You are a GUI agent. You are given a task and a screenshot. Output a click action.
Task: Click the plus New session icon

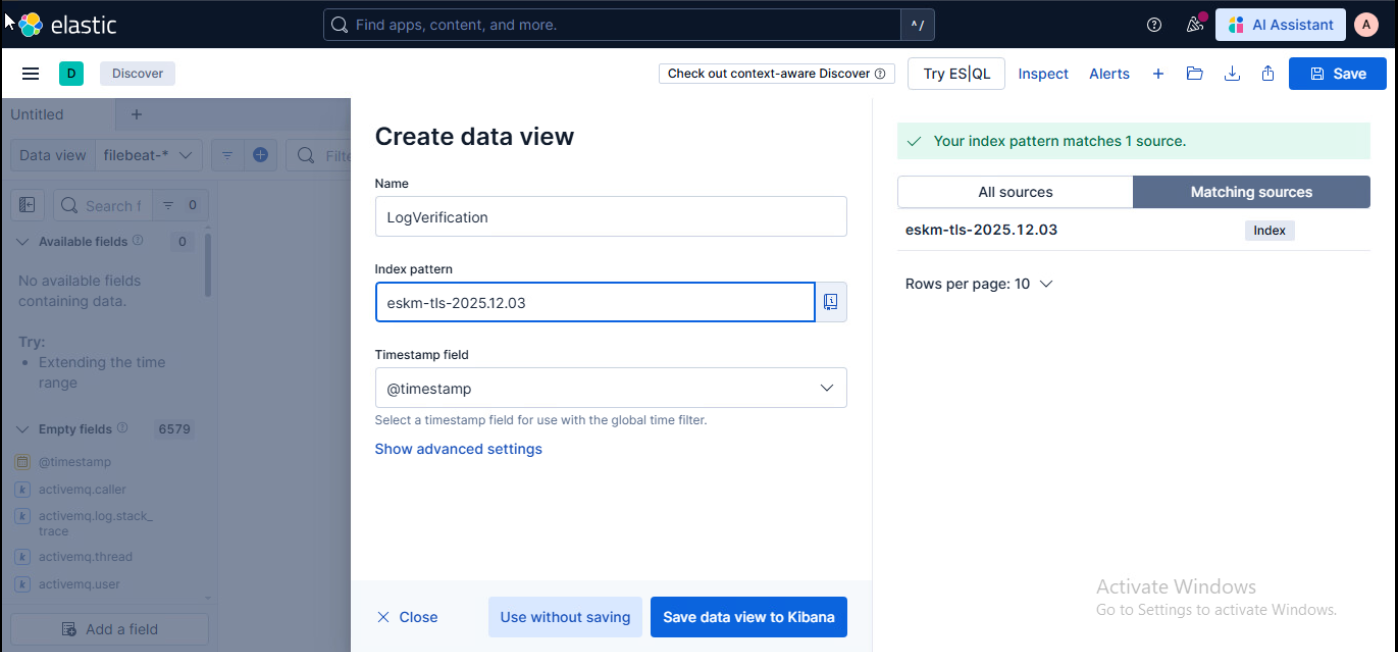1158,73
